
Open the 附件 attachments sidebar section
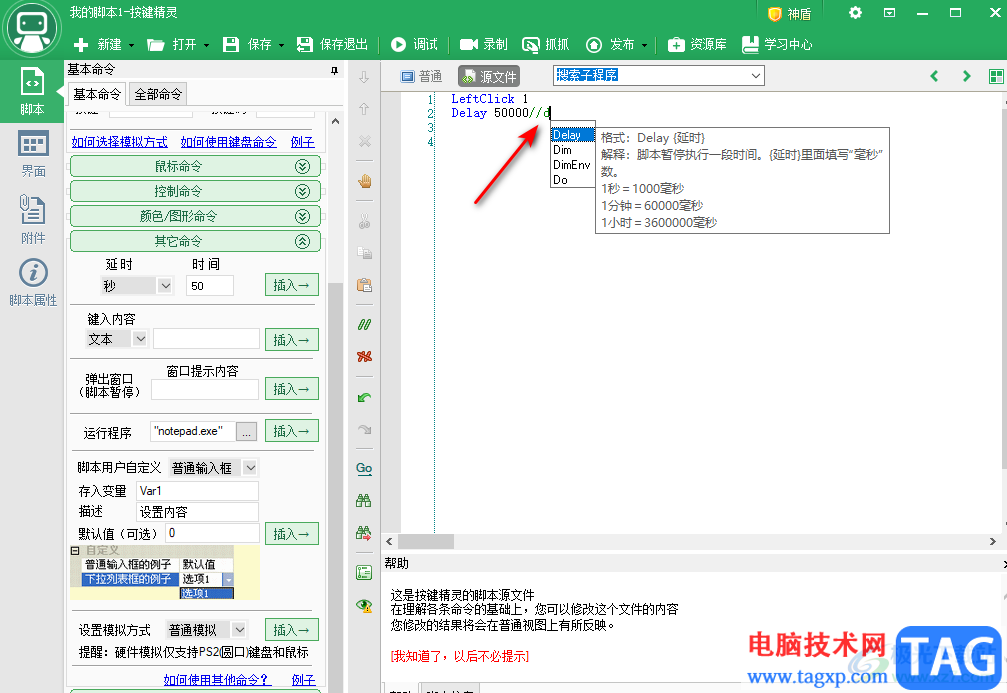point(33,219)
